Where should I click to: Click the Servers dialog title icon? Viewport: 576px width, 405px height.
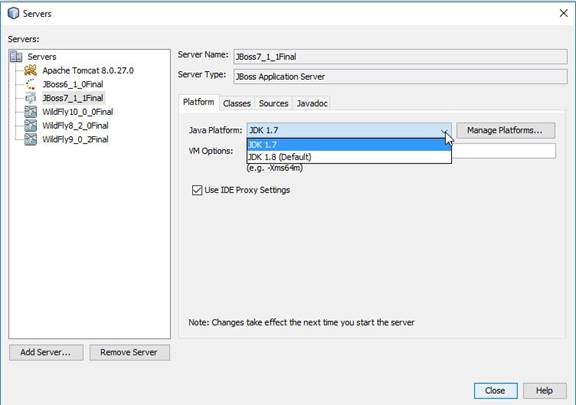pos(13,13)
